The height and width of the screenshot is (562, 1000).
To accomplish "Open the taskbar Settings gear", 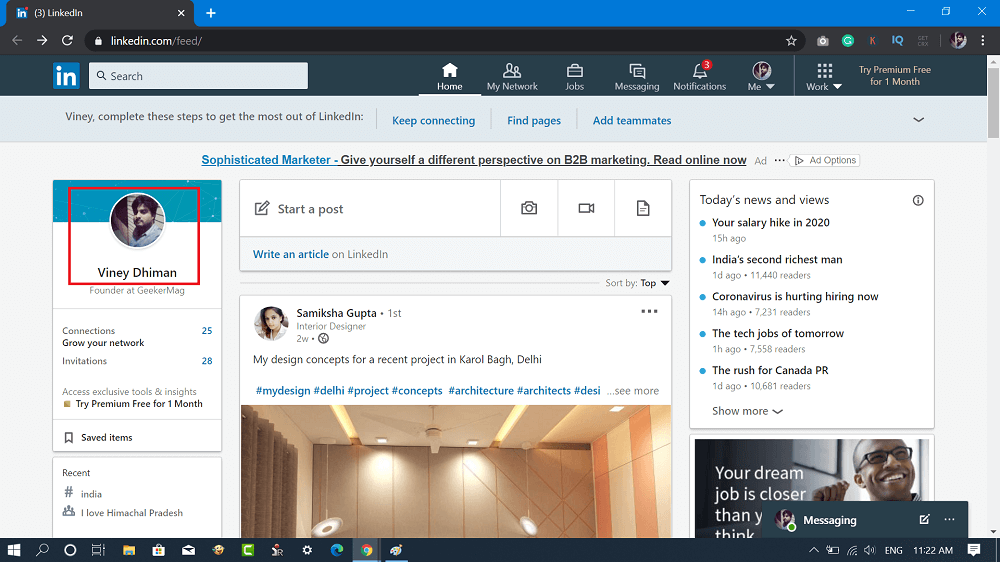I will pyautogui.click(x=307, y=550).
